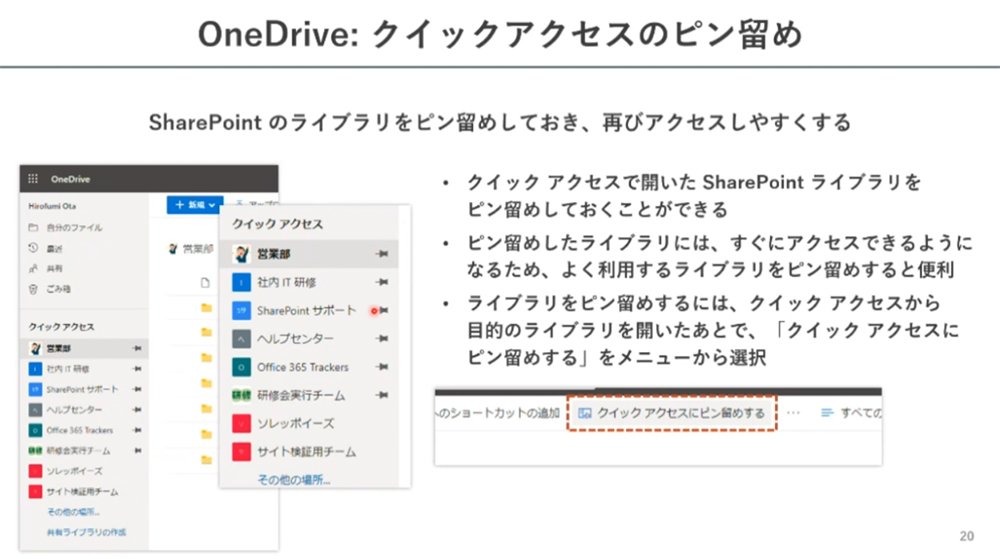Click Office 365 Trackers icon in sidebar
The height and width of the screenshot is (559, 1000).
point(35,430)
